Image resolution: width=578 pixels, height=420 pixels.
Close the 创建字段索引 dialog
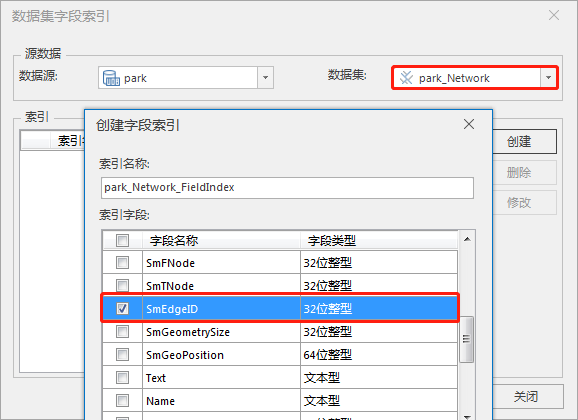click(469, 124)
